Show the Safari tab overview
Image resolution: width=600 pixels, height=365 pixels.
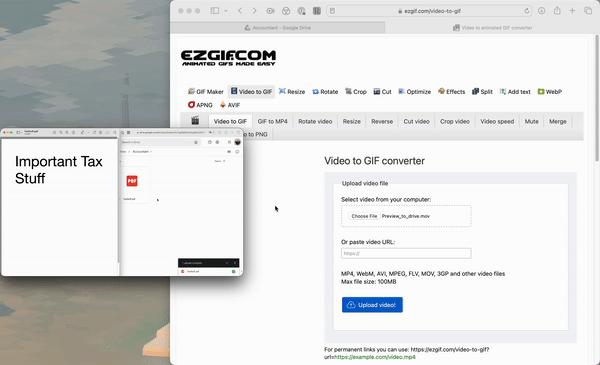(588, 11)
